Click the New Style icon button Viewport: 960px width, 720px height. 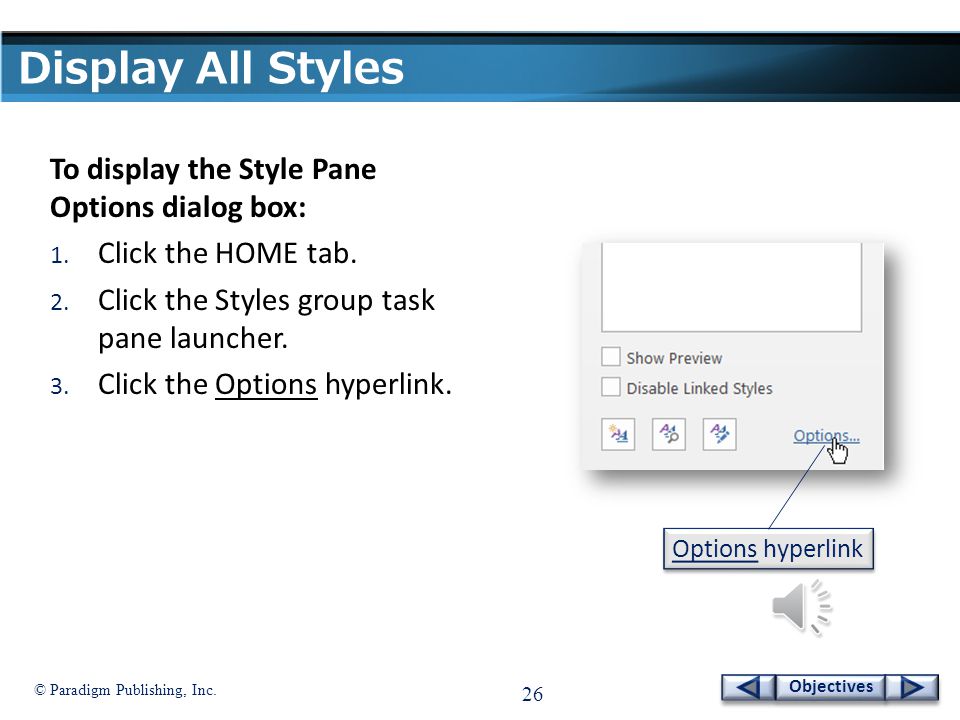pyautogui.click(x=618, y=435)
